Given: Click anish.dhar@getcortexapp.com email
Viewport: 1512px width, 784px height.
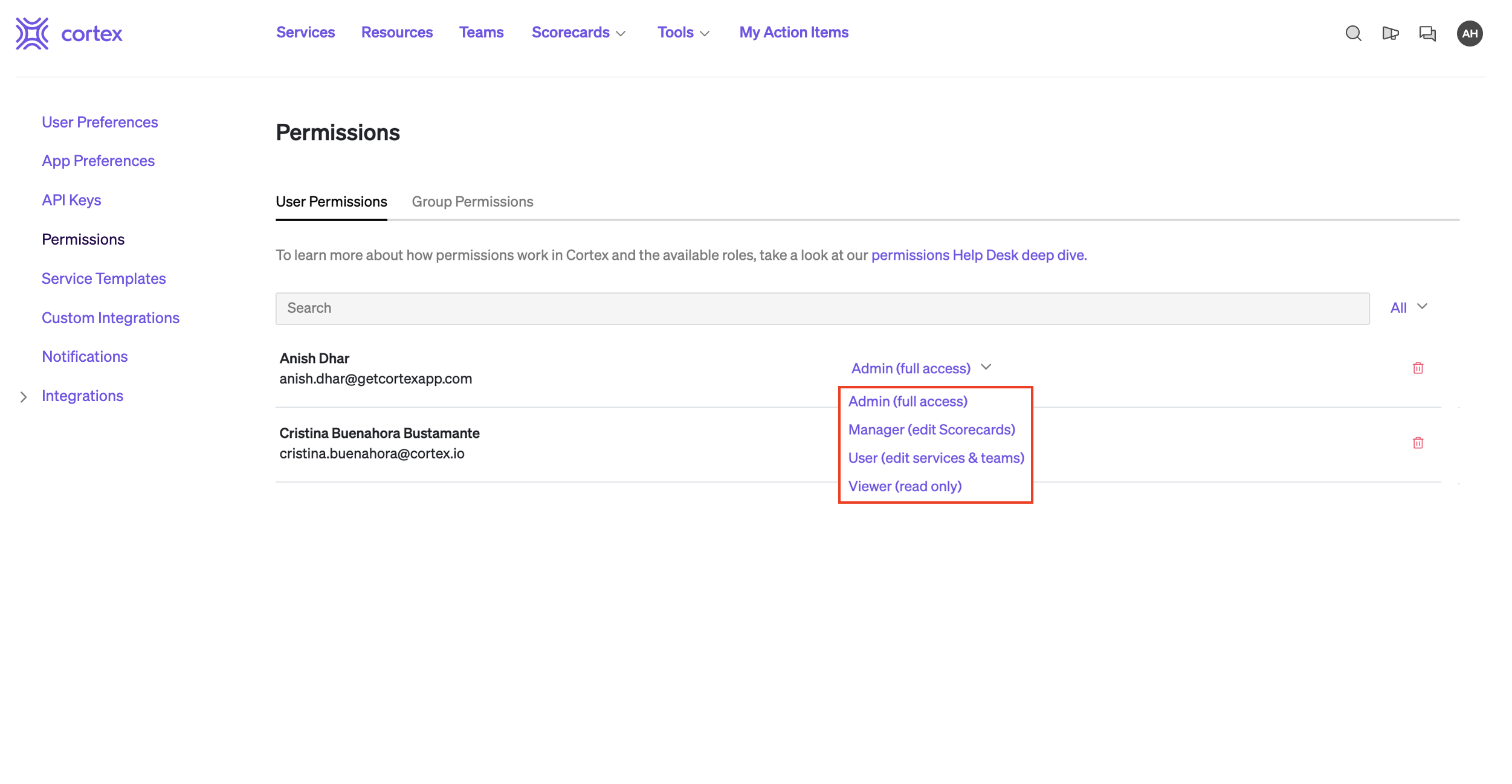Looking at the screenshot, I should click(x=375, y=379).
